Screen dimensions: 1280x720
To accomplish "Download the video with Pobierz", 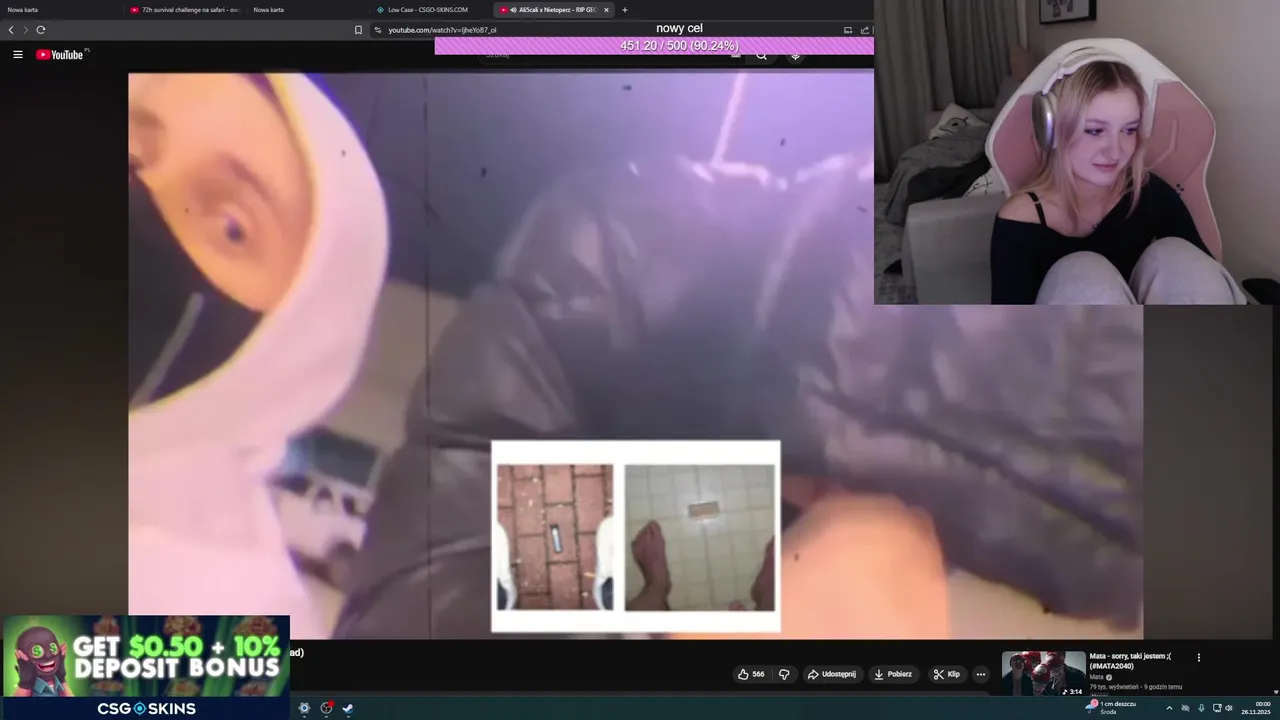I will point(892,674).
